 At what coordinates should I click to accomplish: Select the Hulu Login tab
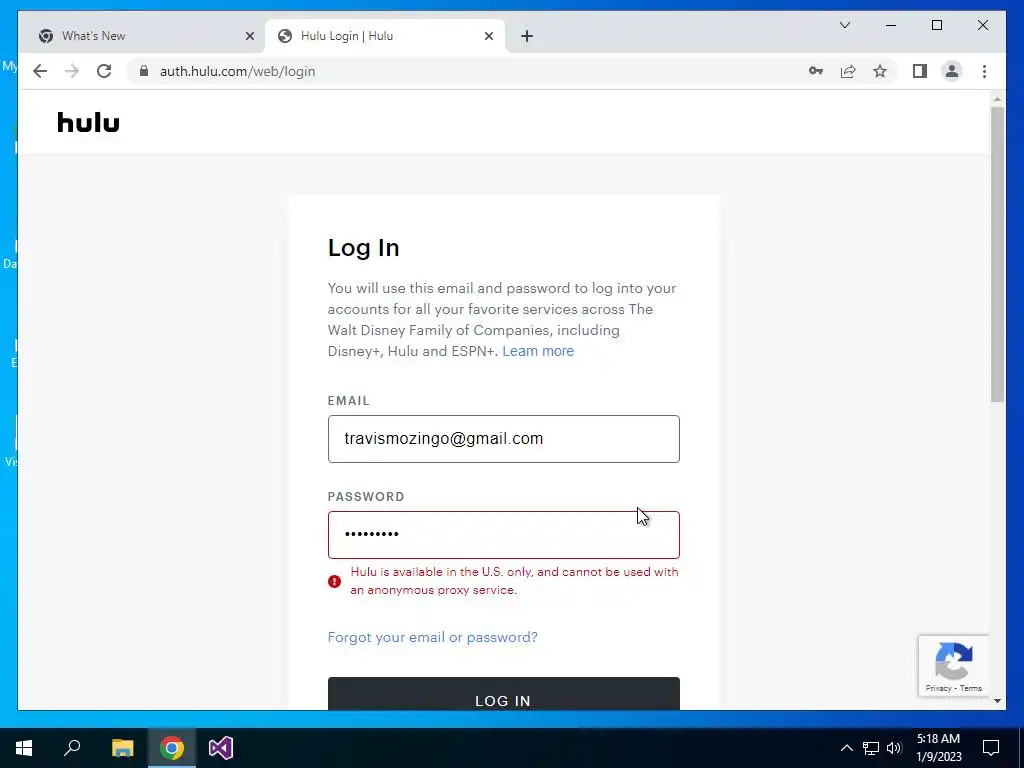[385, 36]
